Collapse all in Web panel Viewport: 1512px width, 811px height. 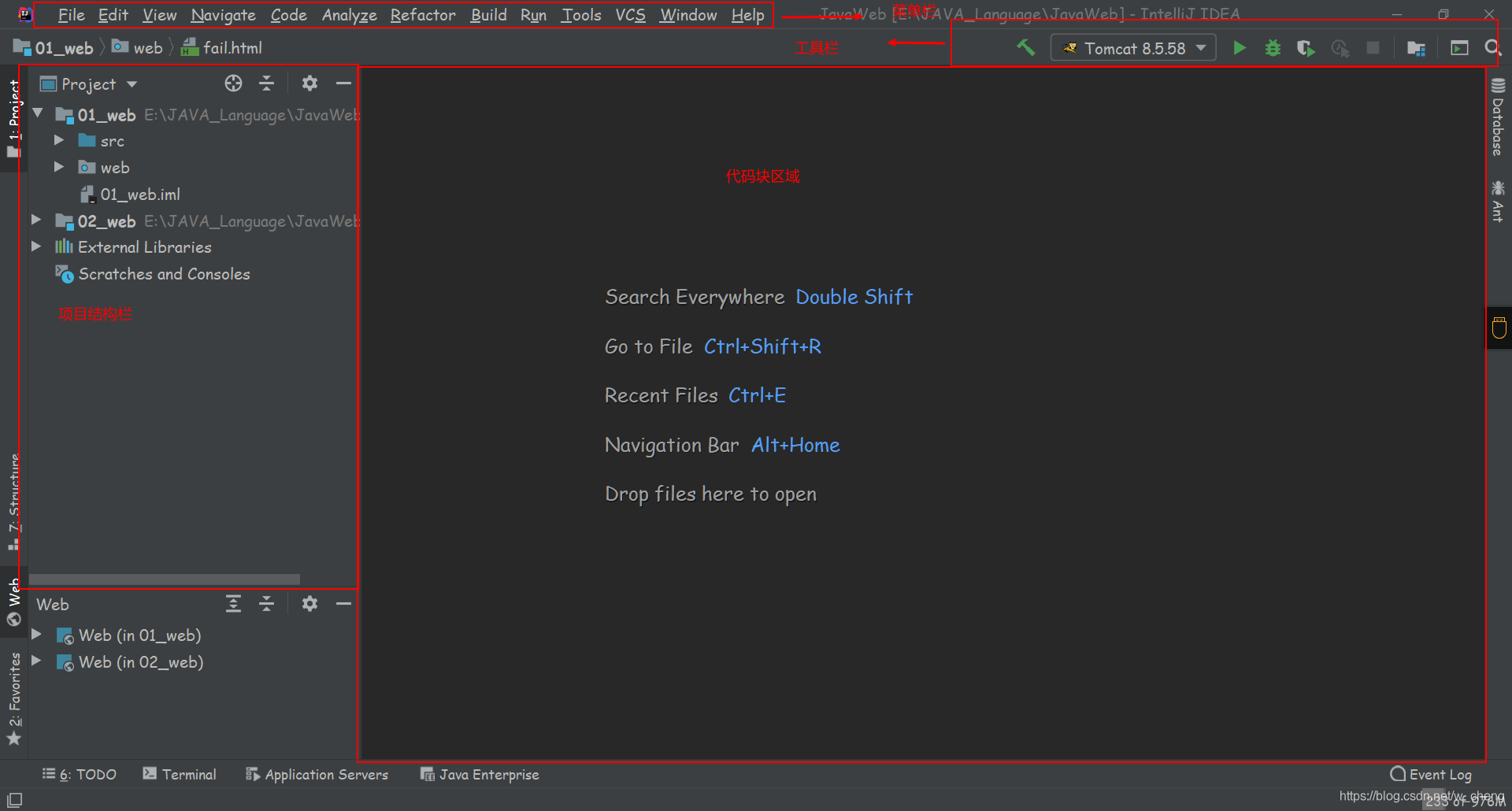tap(267, 604)
